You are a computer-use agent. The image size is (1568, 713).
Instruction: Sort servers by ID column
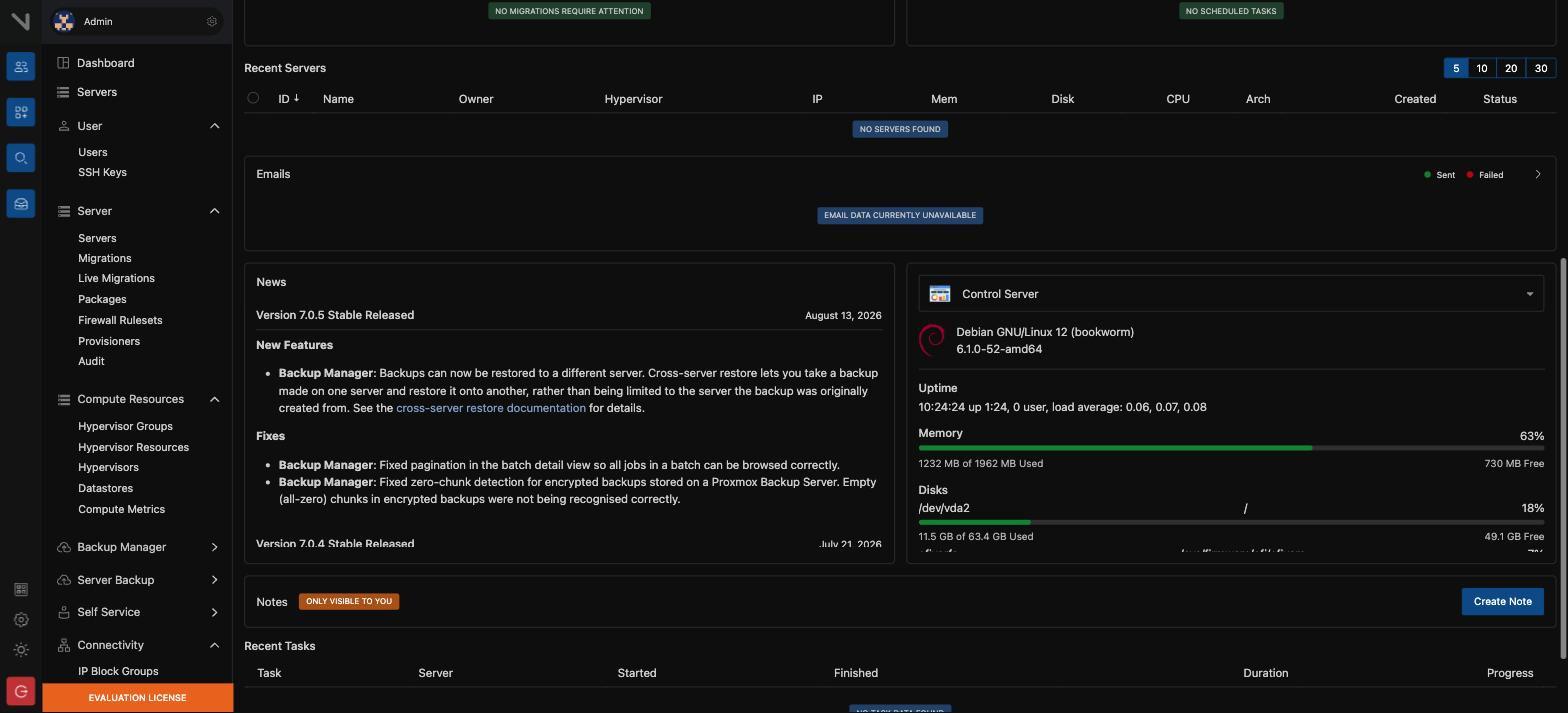pos(289,99)
